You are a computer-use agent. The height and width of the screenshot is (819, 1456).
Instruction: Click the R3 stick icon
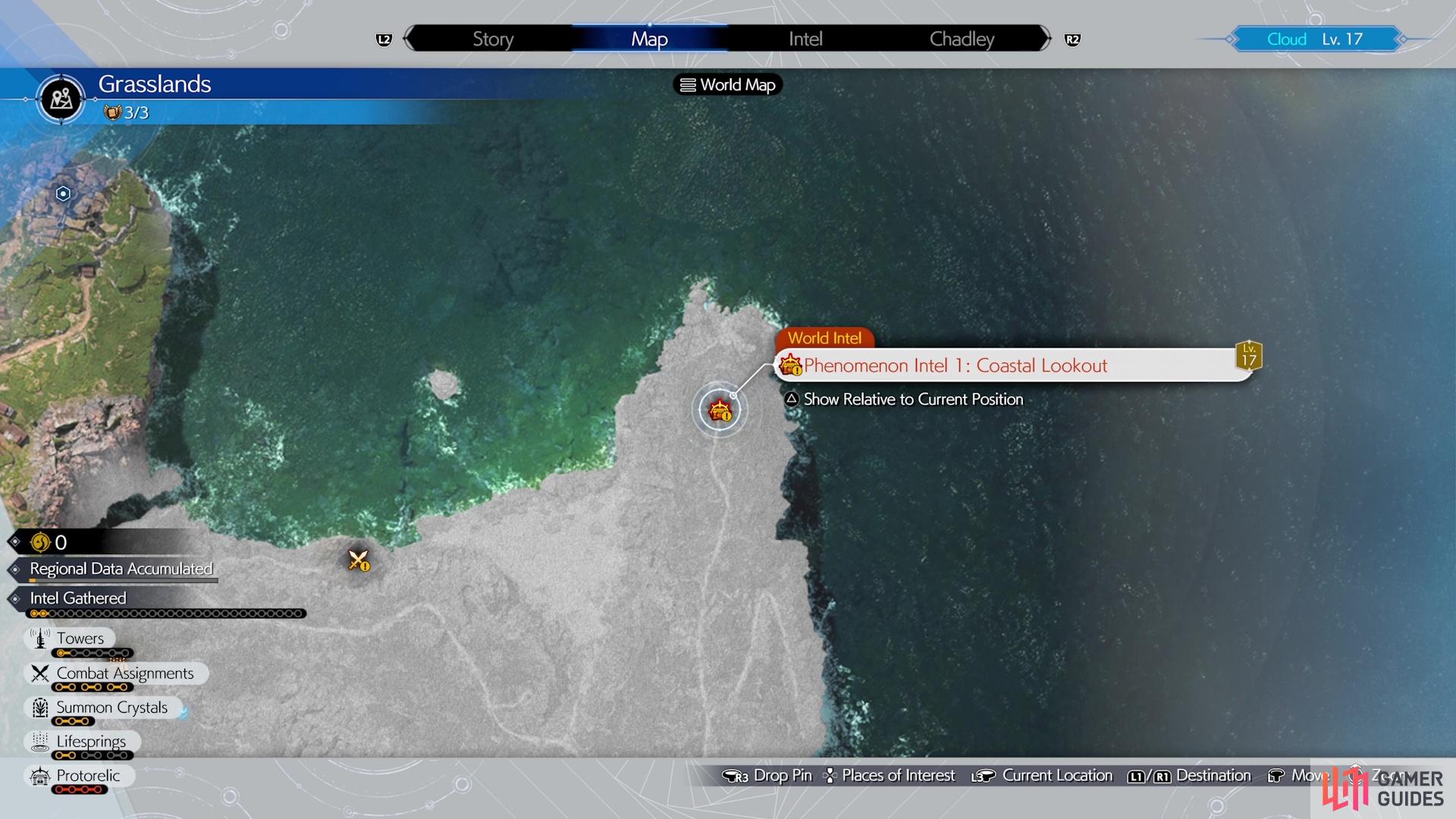coord(735,776)
